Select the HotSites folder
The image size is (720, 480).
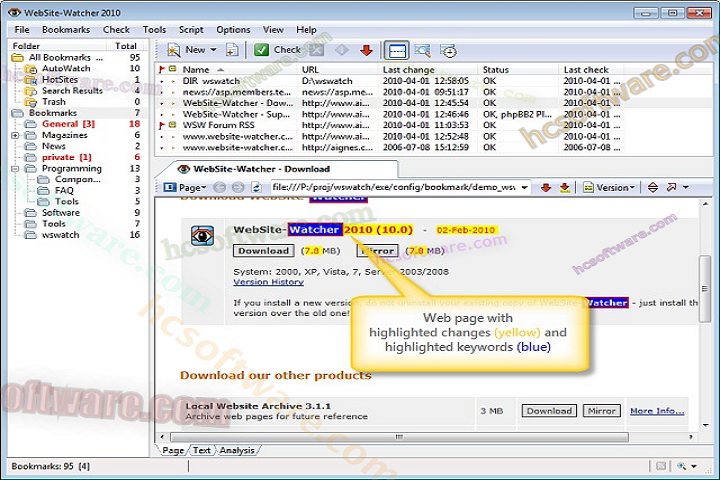60,79
